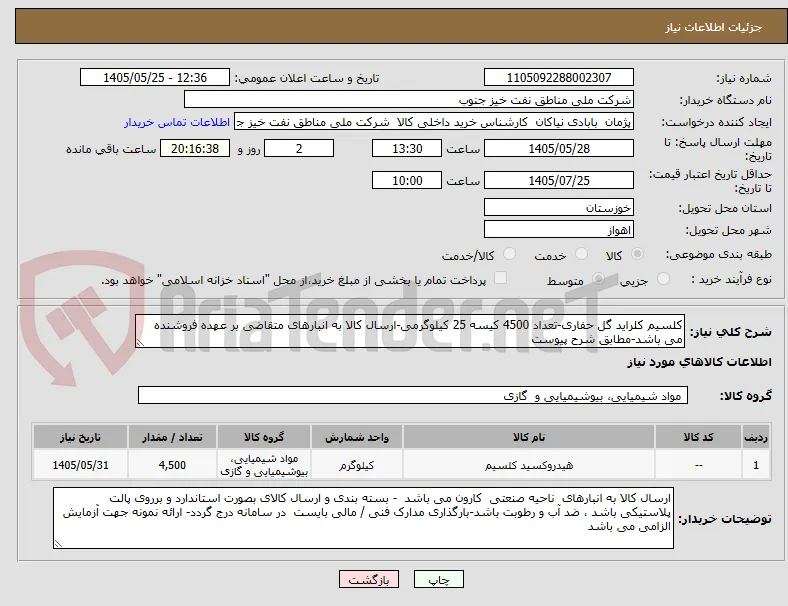Click the quantity cell 4,500
This screenshot has width=788, height=606.
tap(172, 465)
